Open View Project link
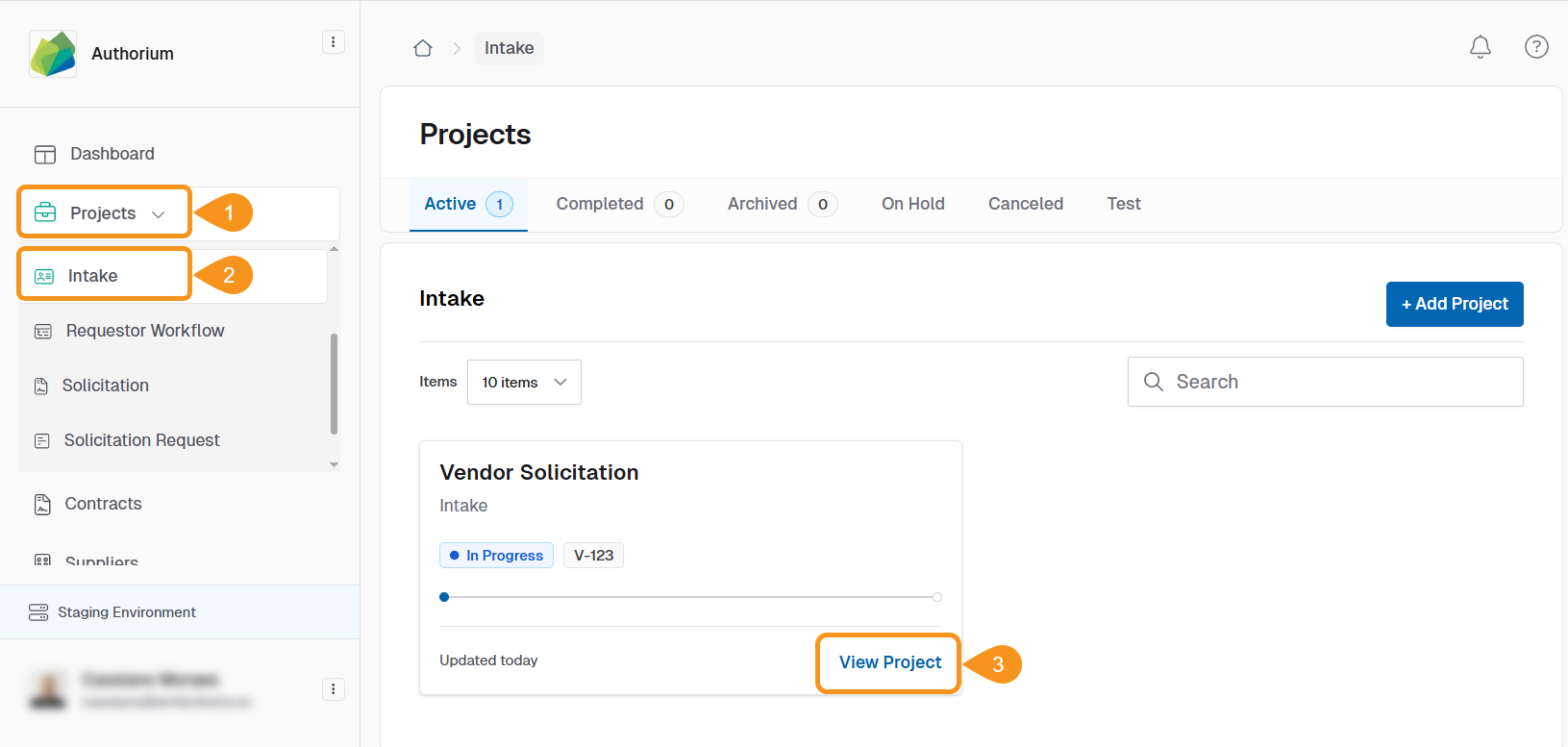The width and height of the screenshot is (1568, 747). click(x=889, y=662)
